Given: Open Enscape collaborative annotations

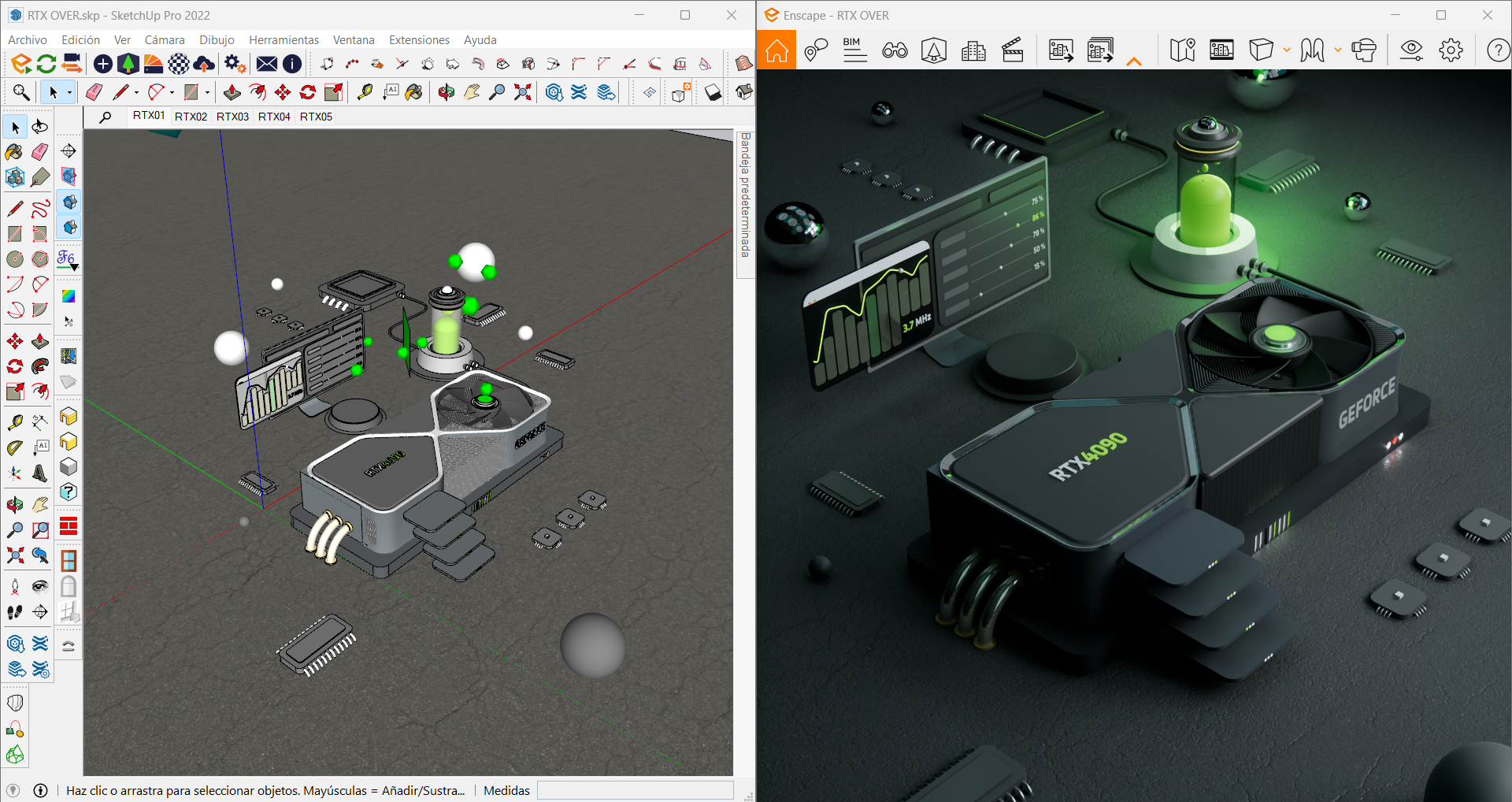Looking at the screenshot, I should tap(816, 50).
